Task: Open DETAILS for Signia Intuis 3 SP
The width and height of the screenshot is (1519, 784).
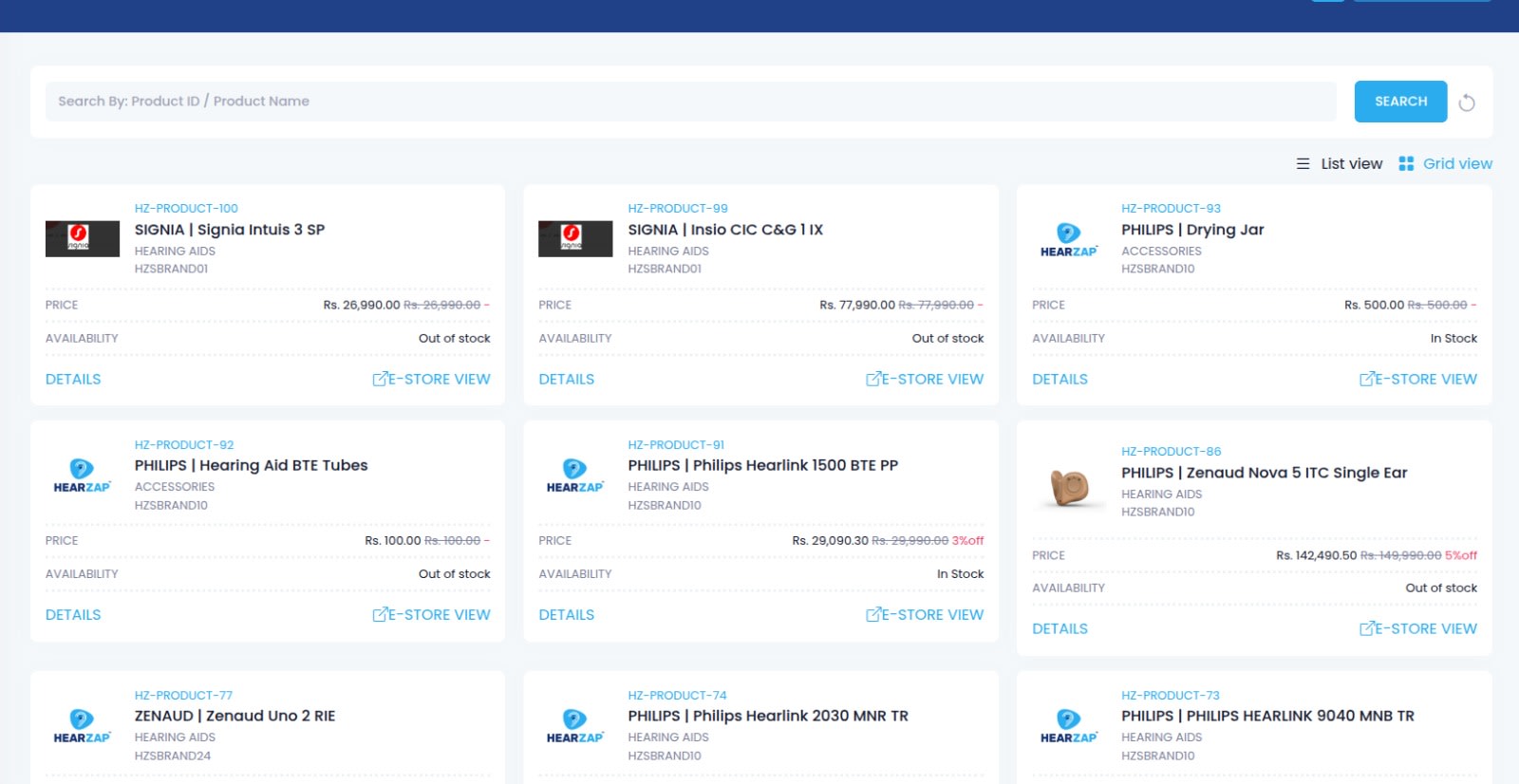Action: (x=73, y=379)
